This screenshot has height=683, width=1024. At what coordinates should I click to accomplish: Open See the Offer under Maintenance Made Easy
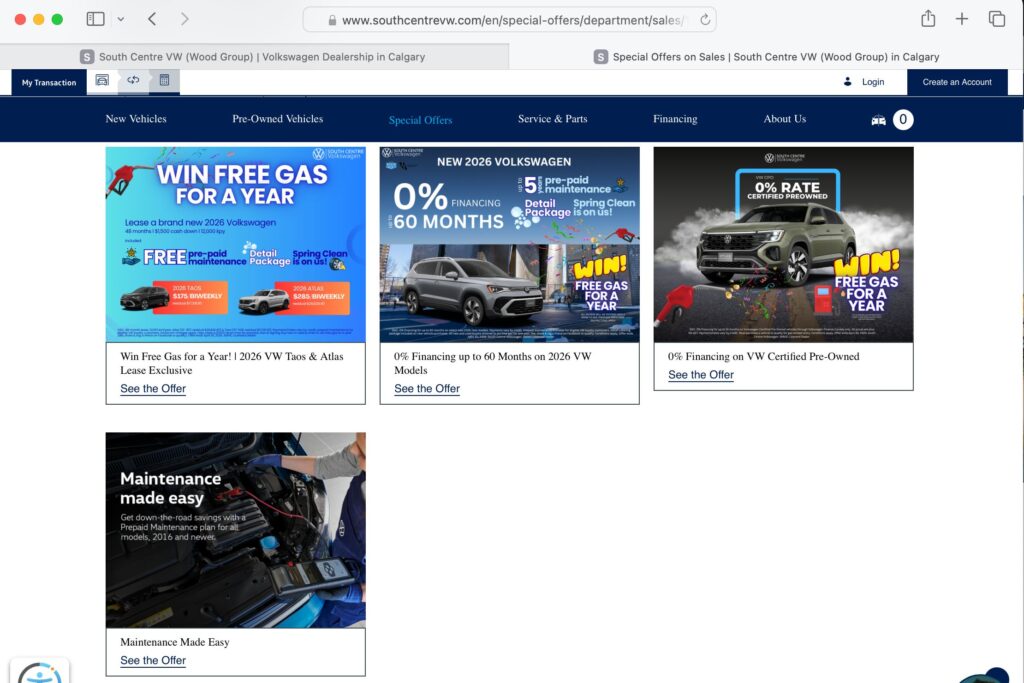(153, 661)
